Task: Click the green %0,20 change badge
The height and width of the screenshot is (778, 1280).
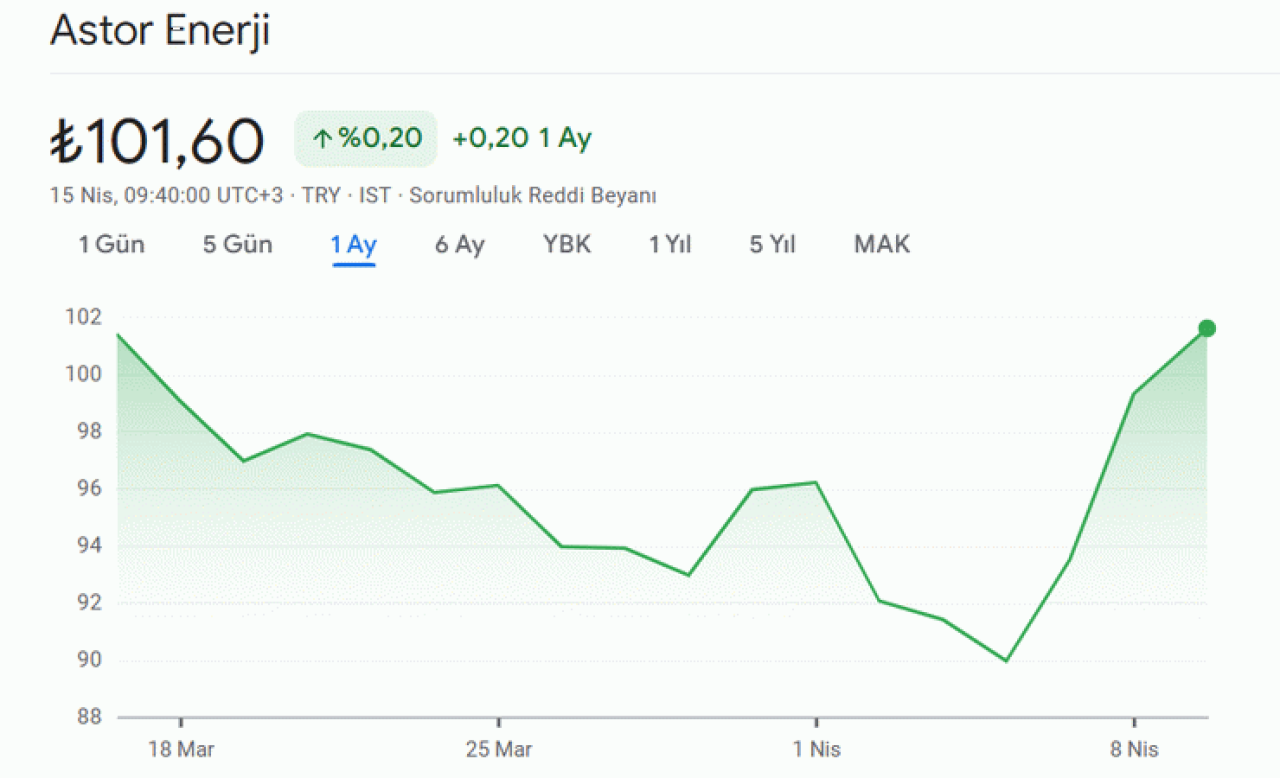Action: [366, 138]
